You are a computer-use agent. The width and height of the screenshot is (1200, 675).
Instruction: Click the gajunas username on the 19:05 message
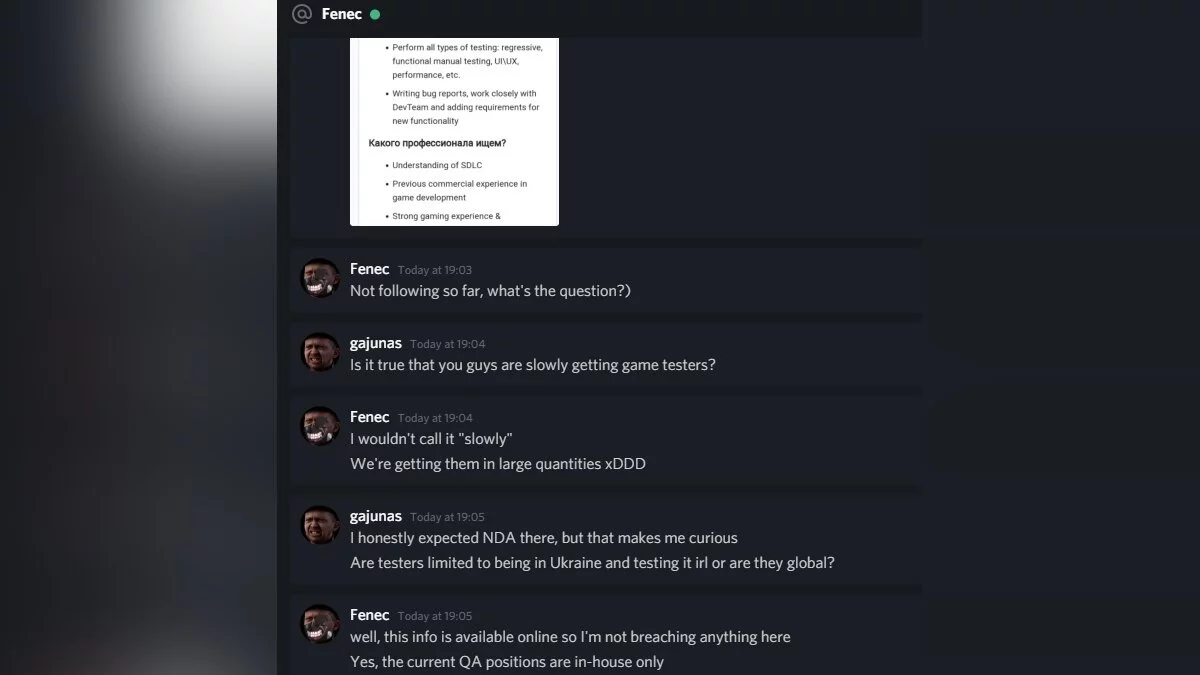click(x=376, y=516)
